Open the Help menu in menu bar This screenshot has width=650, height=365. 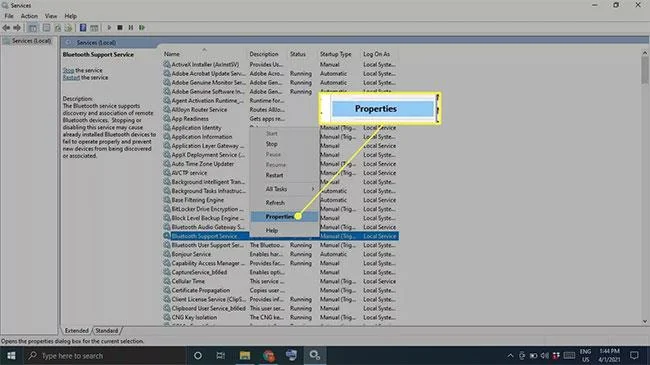70,16
